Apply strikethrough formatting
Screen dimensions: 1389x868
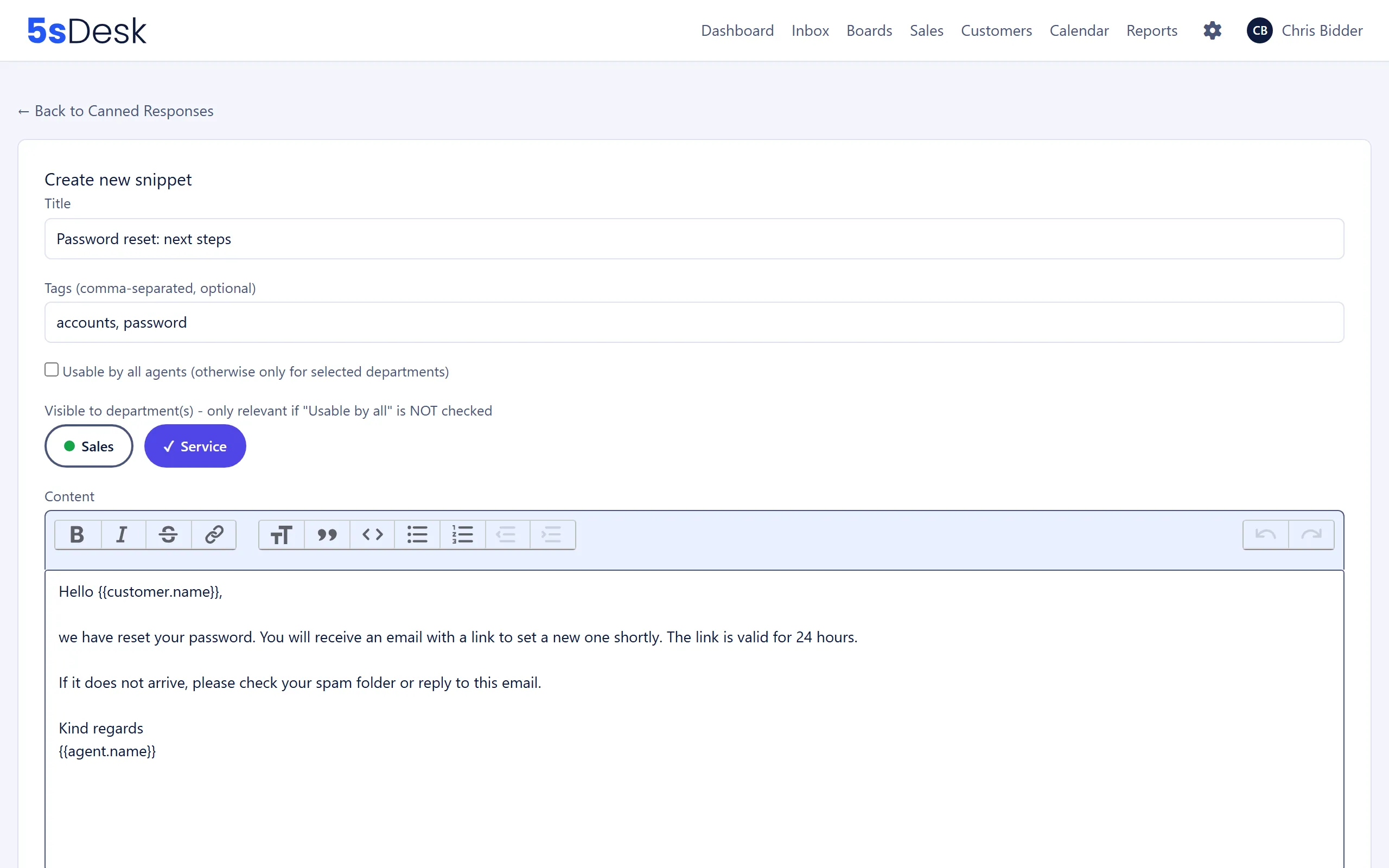tap(168, 534)
